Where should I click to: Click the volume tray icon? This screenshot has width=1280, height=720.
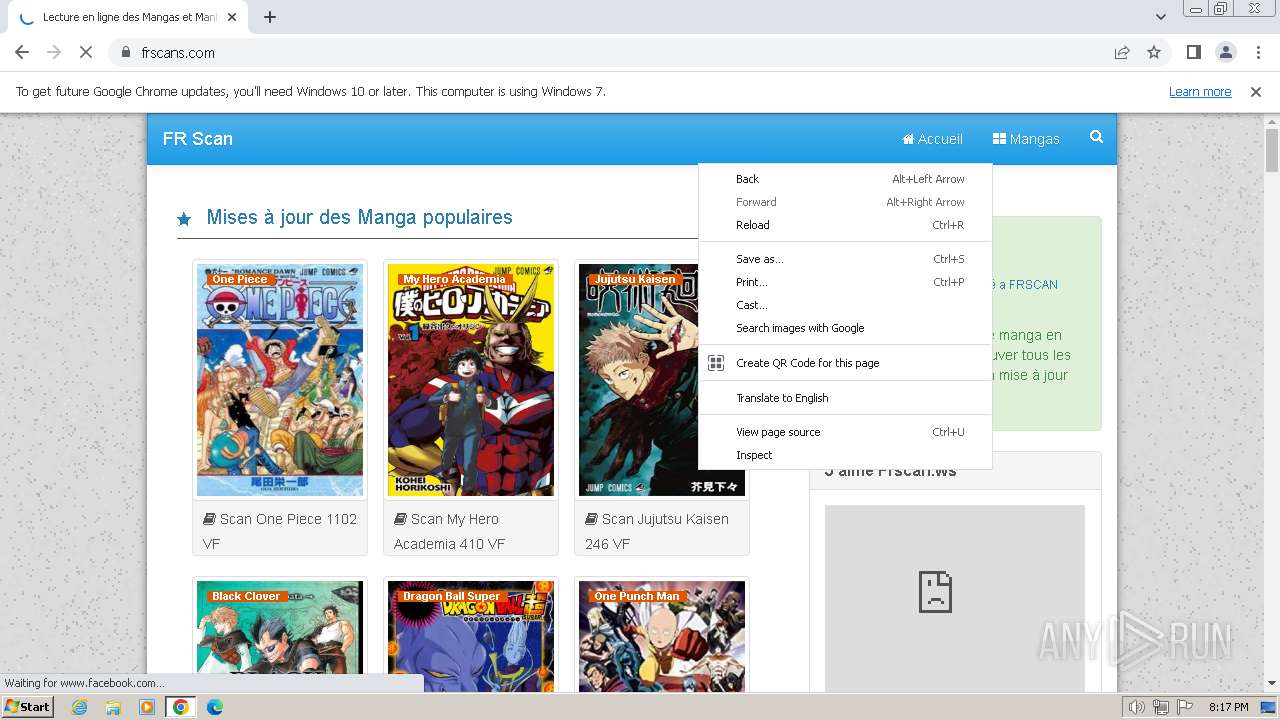(x=1136, y=707)
